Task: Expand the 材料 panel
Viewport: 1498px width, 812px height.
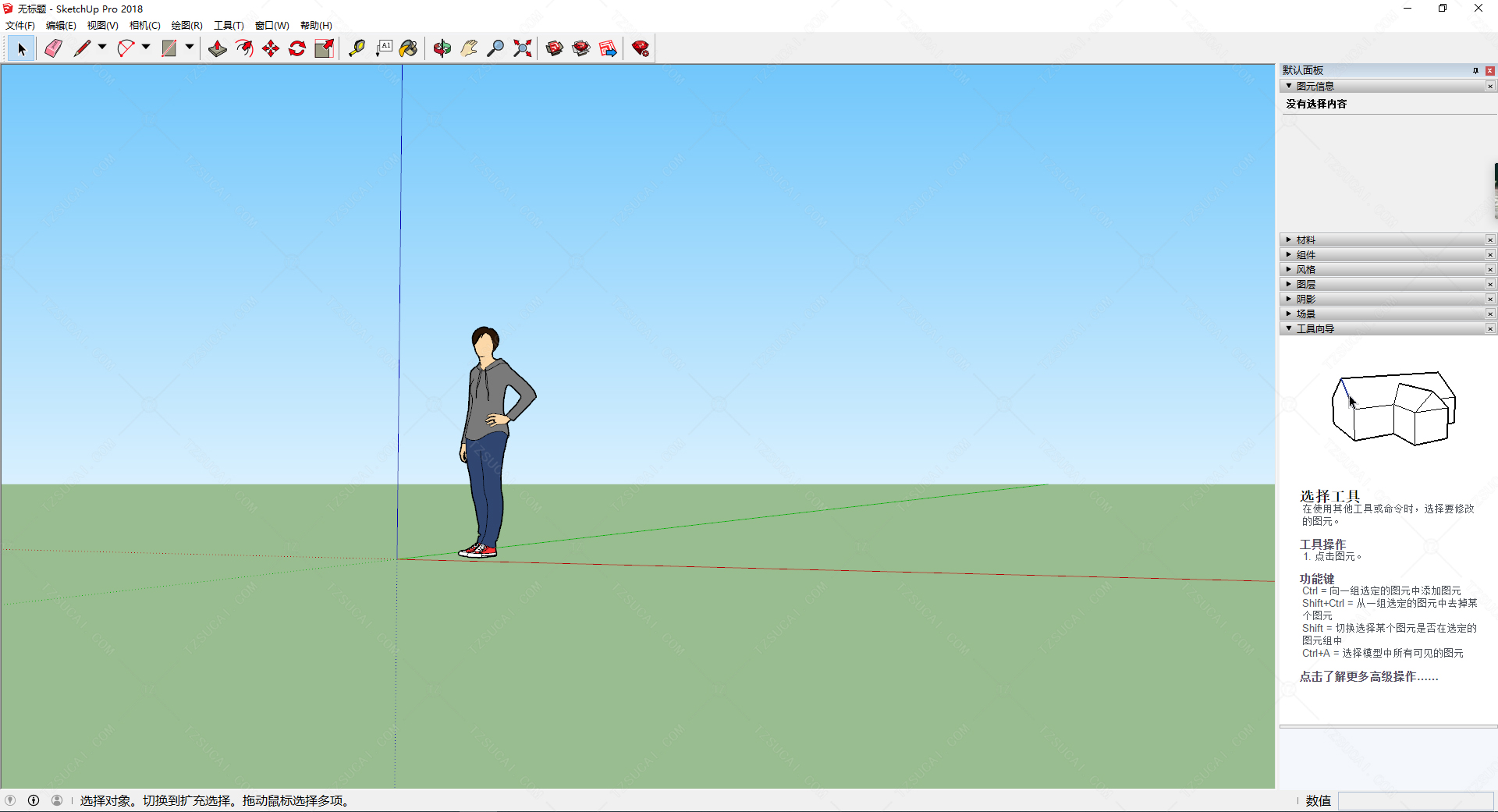Action: click(1289, 239)
